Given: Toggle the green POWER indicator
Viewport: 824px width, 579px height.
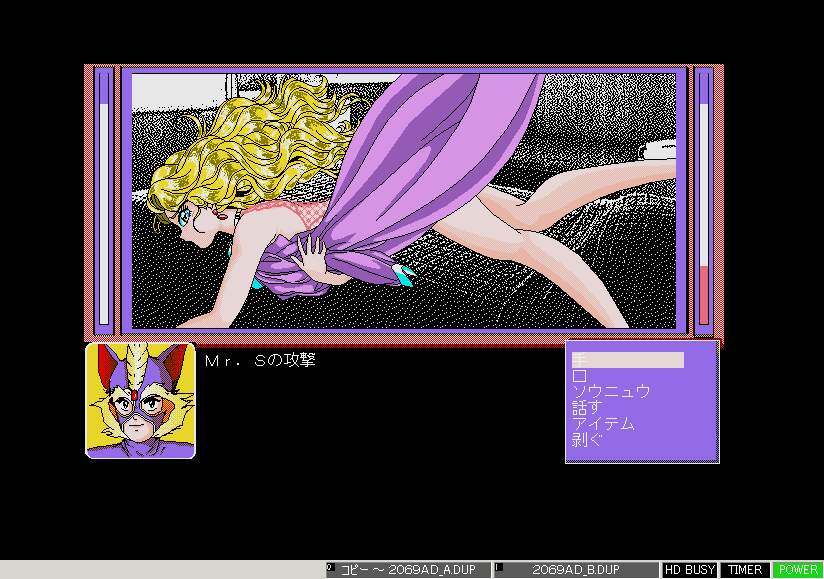Looking at the screenshot, I should 798,570.
